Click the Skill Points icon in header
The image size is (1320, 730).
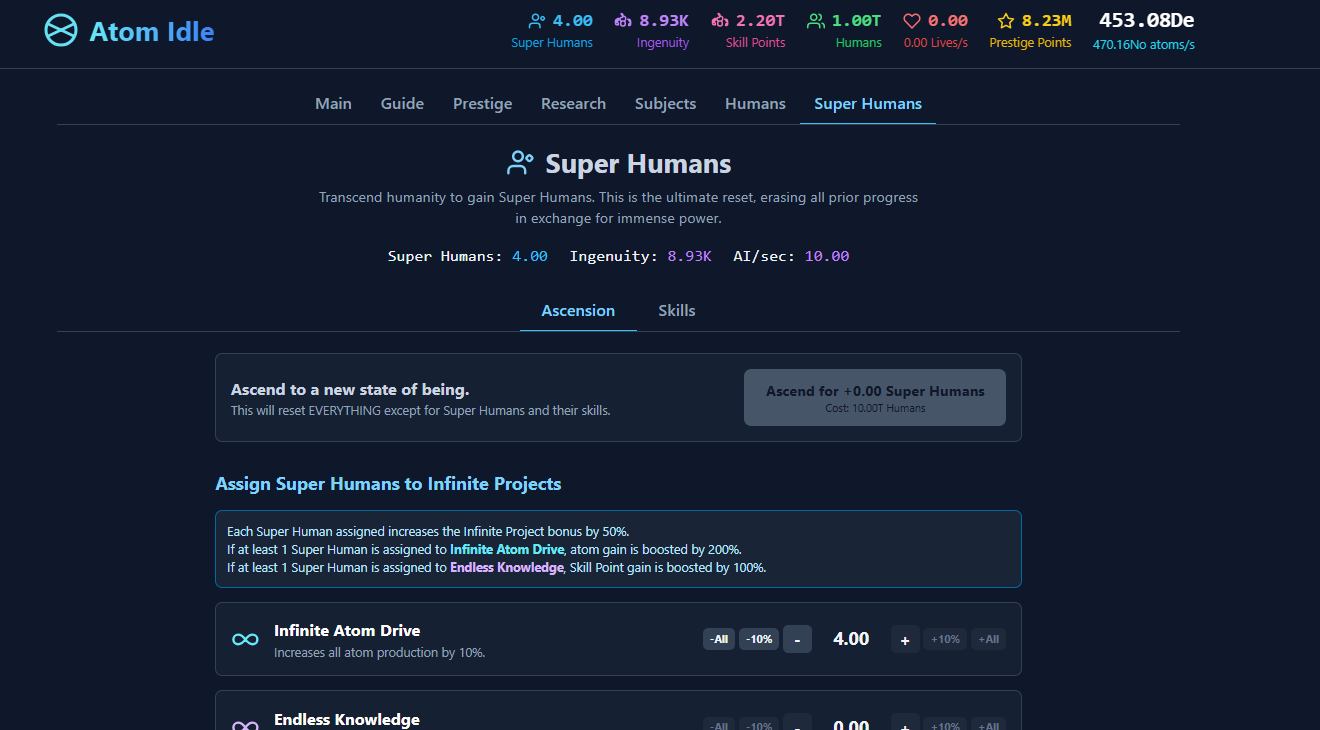tap(720, 20)
